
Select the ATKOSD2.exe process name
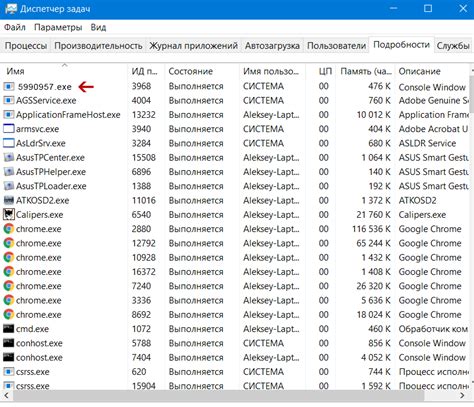(43, 200)
